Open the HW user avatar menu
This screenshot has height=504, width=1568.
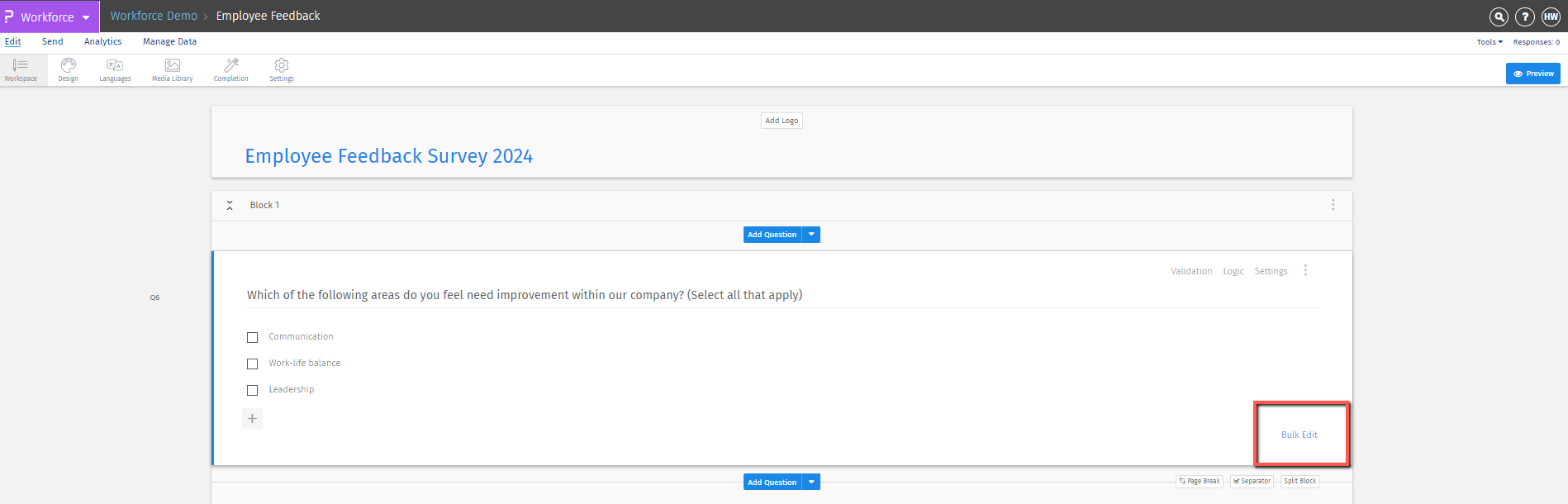point(1551,17)
